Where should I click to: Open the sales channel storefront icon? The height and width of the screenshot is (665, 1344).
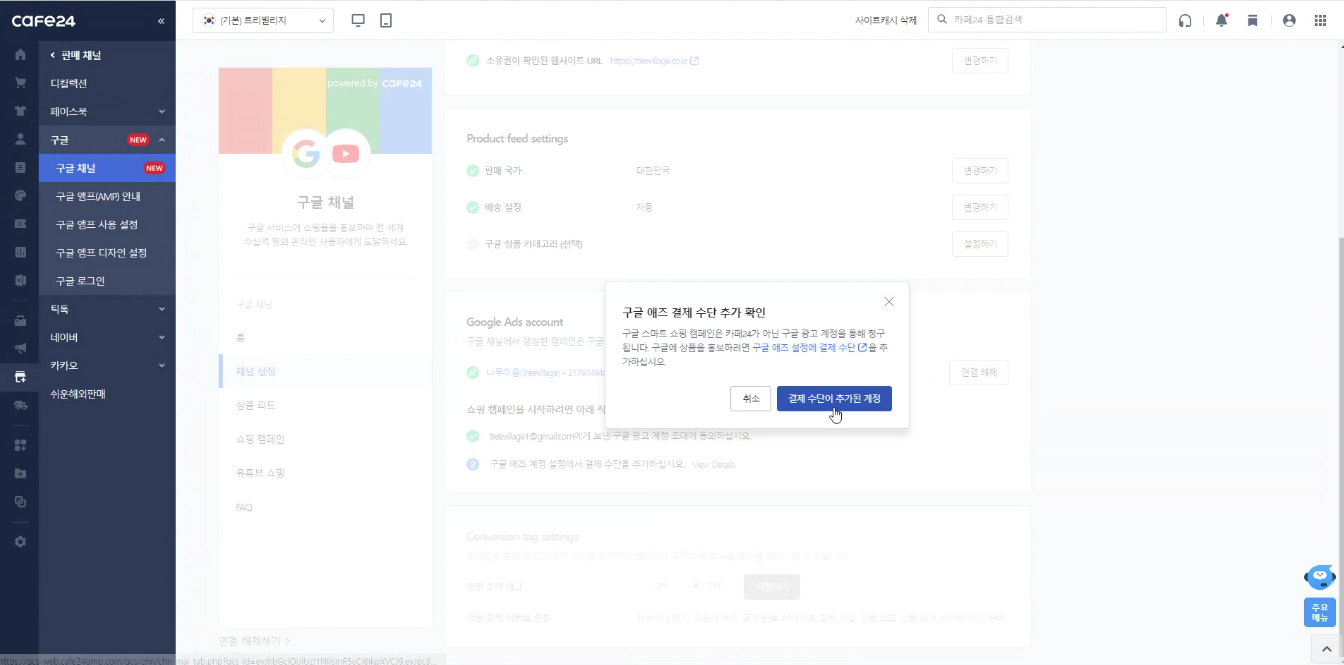pos(20,377)
